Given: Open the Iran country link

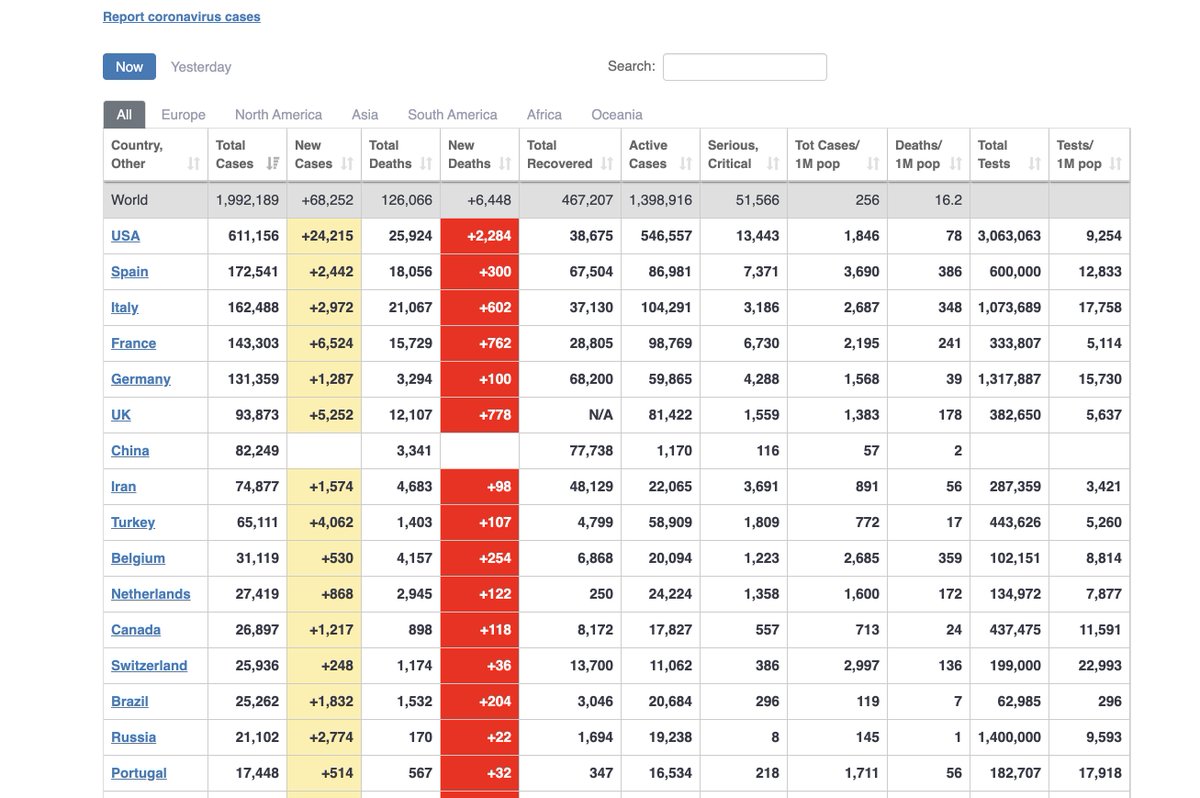Looking at the screenshot, I should [124, 487].
